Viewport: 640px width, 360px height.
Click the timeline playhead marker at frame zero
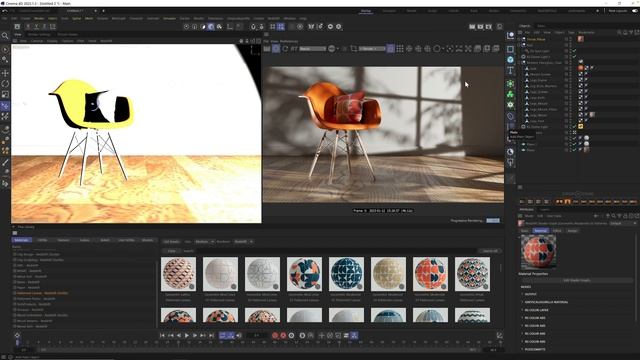click(17, 342)
